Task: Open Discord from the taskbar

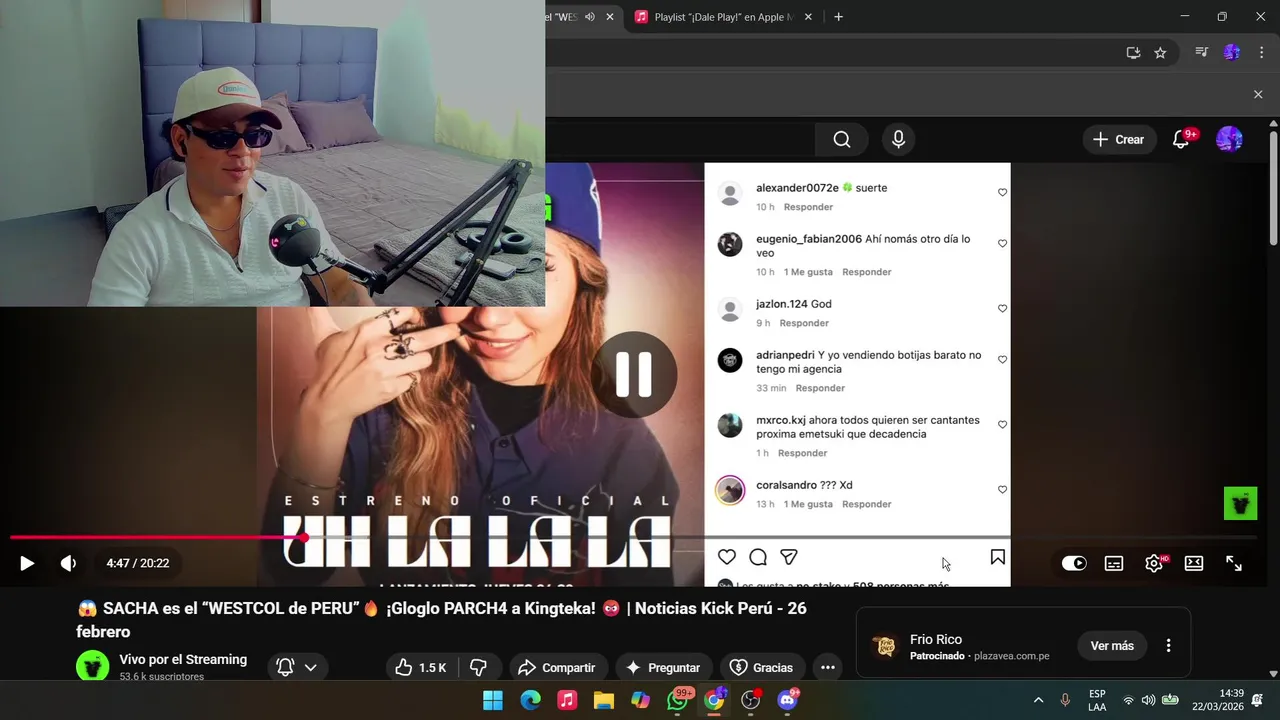Action: pos(788,700)
